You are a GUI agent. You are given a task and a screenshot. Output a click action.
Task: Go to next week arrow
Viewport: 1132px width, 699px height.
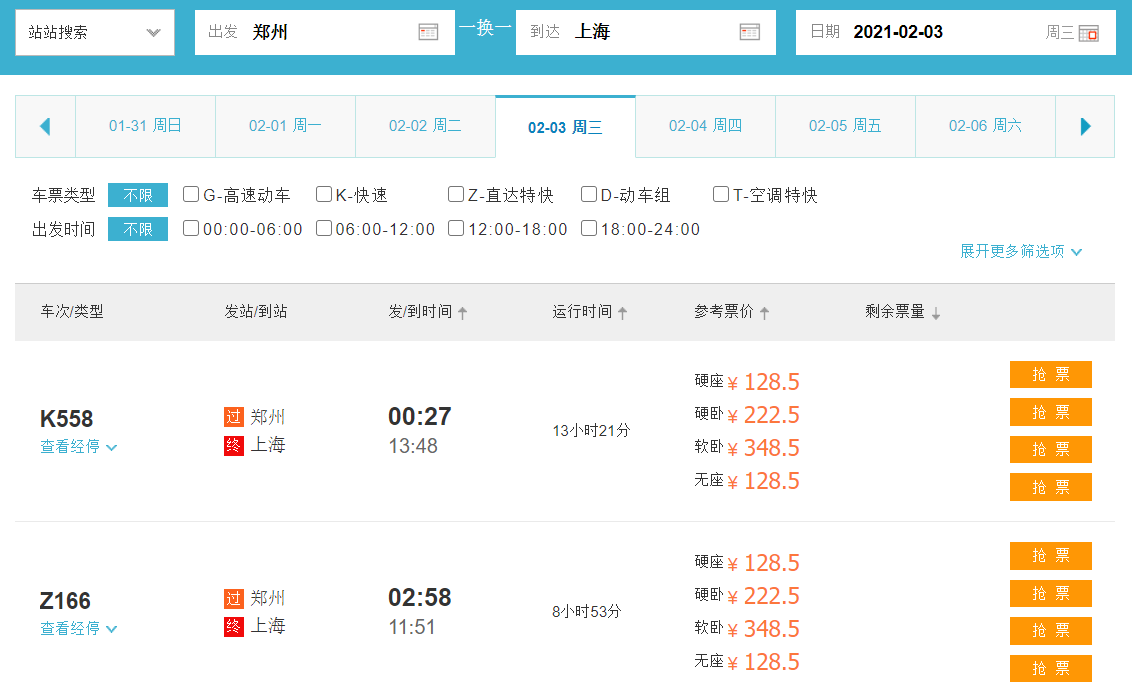[1085, 127]
